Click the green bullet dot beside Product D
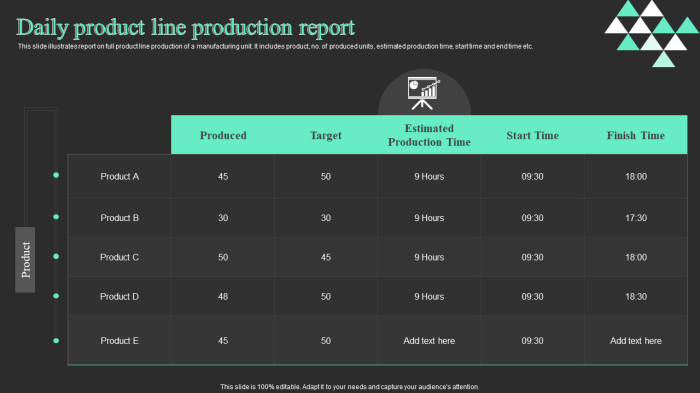The image size is (700, 393). [x=56, y=296]
